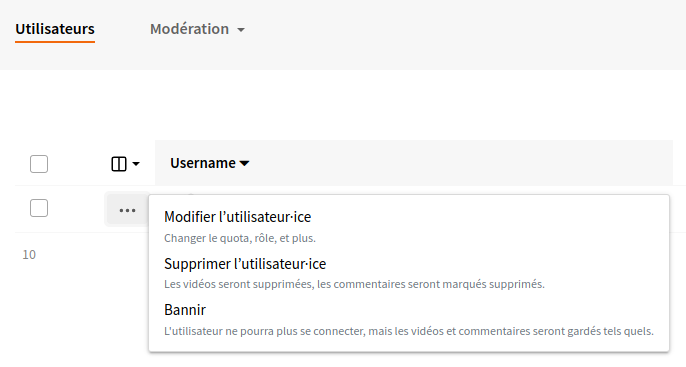
Task: Click the 10 rows count below table
Action: [29, 255]
